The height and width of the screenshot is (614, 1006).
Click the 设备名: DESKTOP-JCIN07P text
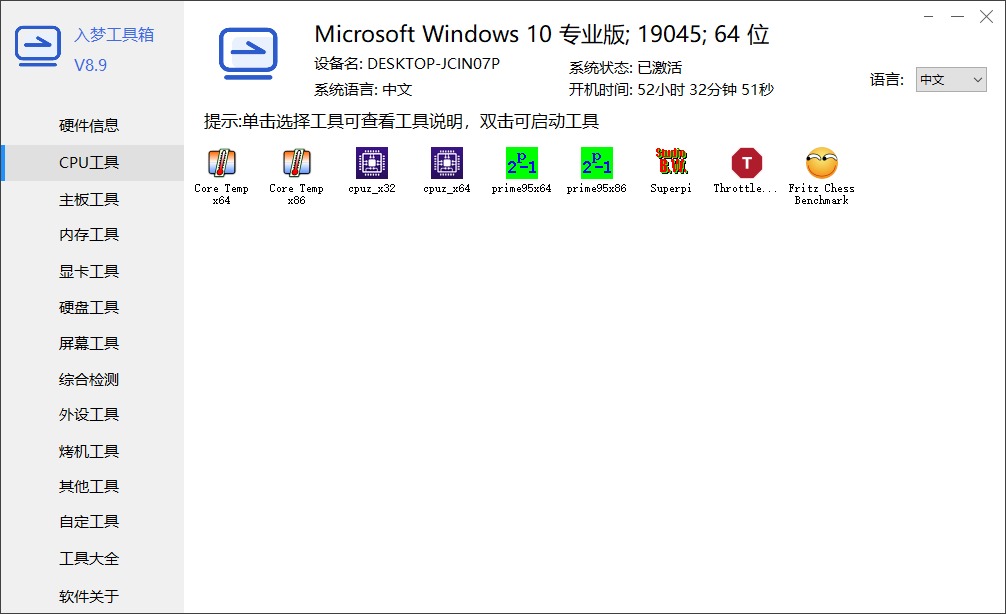click(407, 64)
